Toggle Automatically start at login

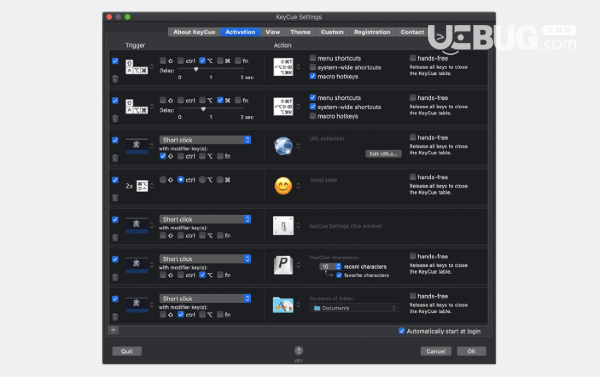(401, 331)
